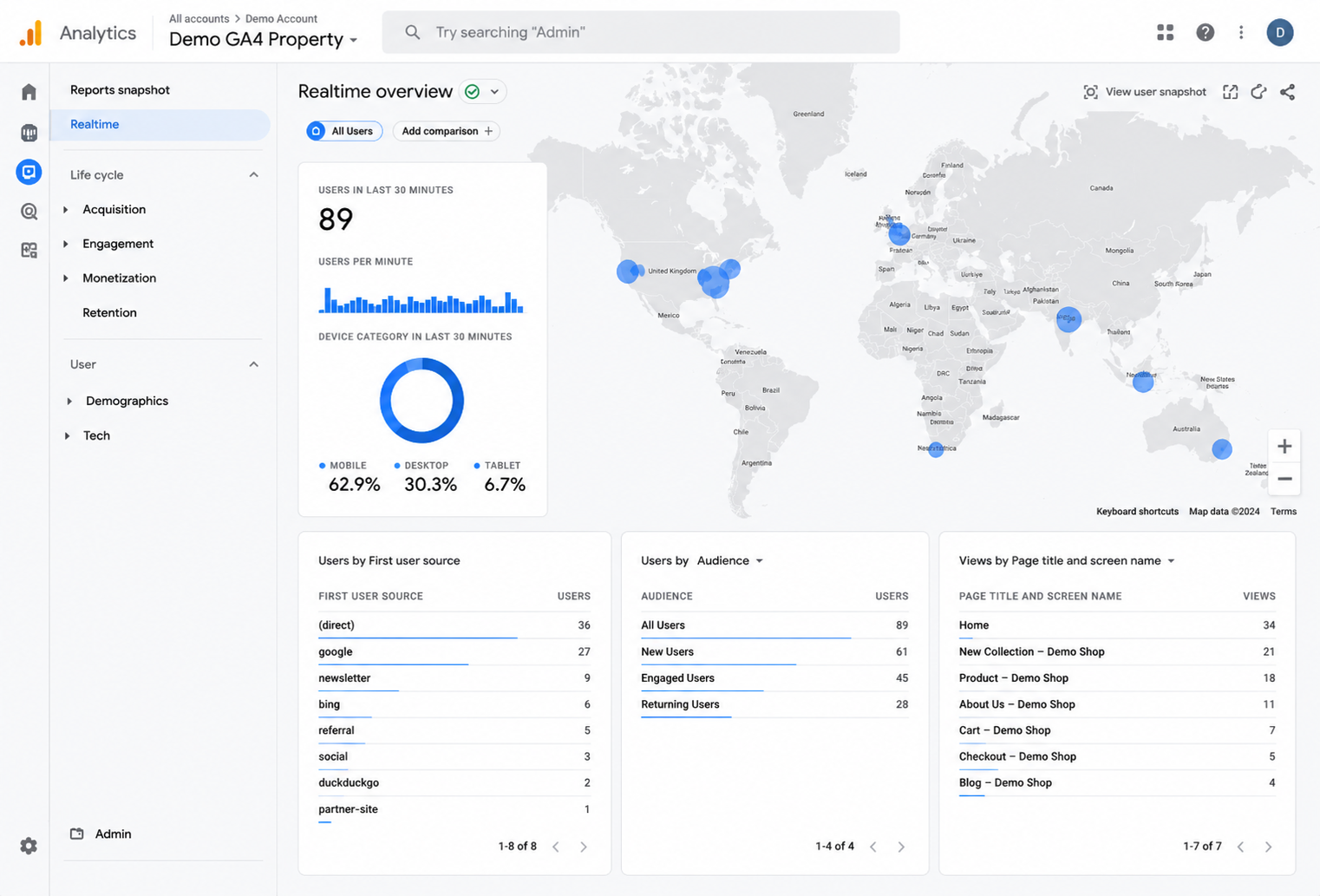Viewport: 1320px width, 896px height.
Task: Click Add comparison
Action: click(x=447, y=131)
